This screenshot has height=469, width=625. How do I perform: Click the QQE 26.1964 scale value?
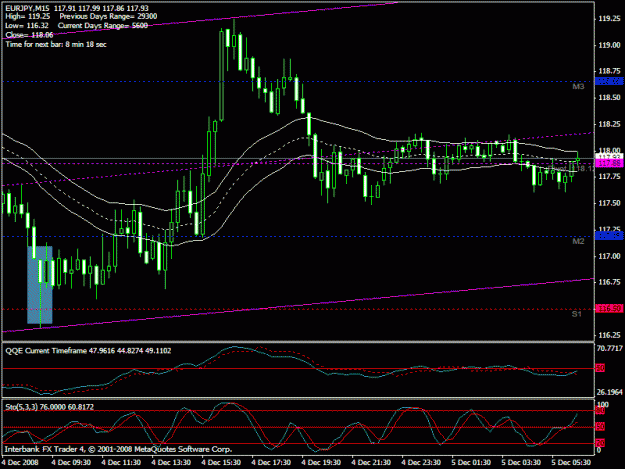pos(609,392)
